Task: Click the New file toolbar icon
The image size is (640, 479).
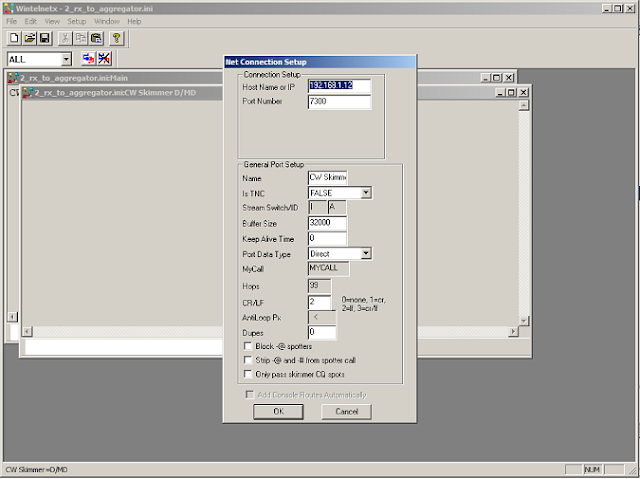Action: [x=14, y=38]
